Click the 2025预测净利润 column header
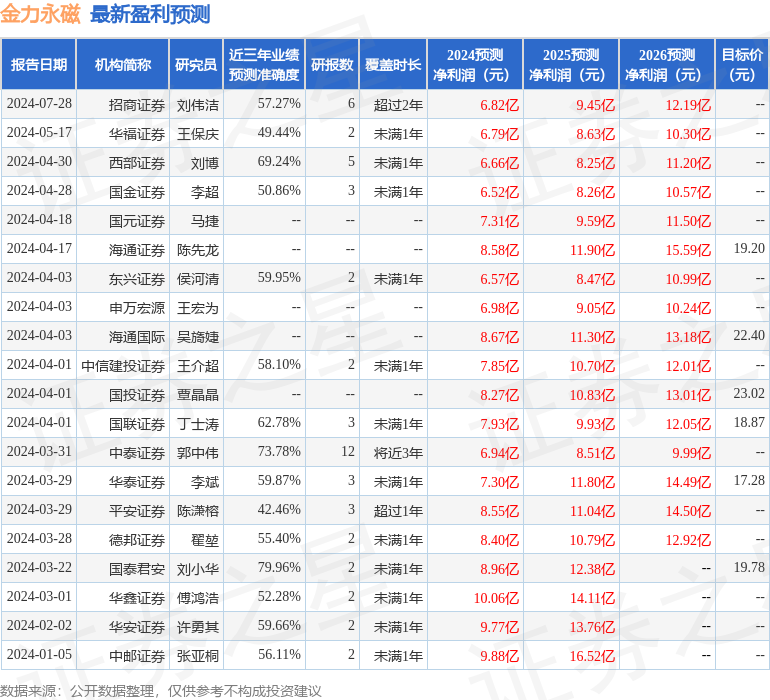Screen dimensions: 770x700 571,64
